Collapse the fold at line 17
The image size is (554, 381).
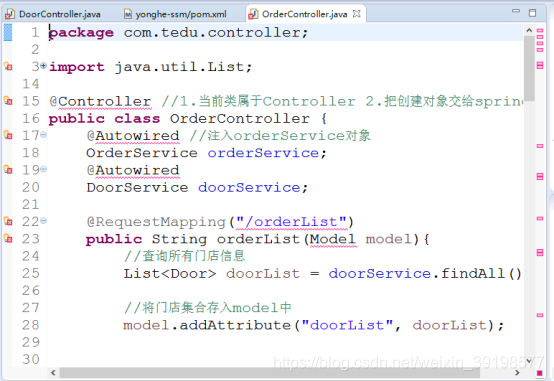point(43,135)
